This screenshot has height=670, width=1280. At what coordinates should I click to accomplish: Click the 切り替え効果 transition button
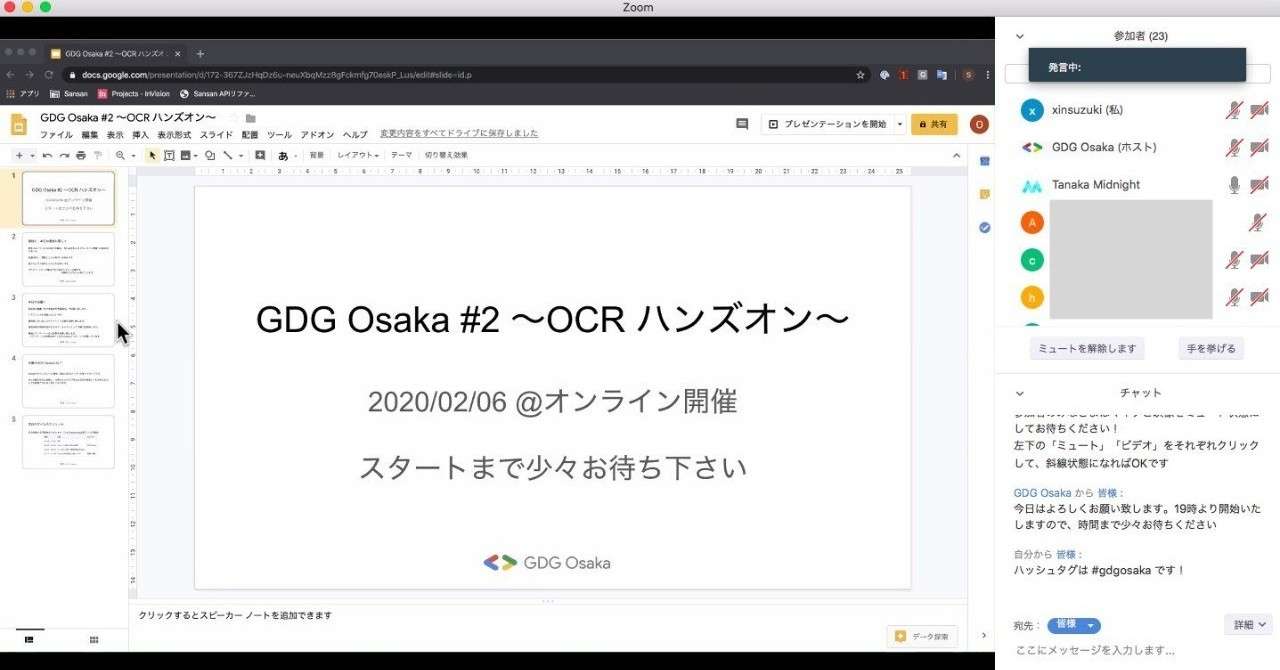[446, 155]
